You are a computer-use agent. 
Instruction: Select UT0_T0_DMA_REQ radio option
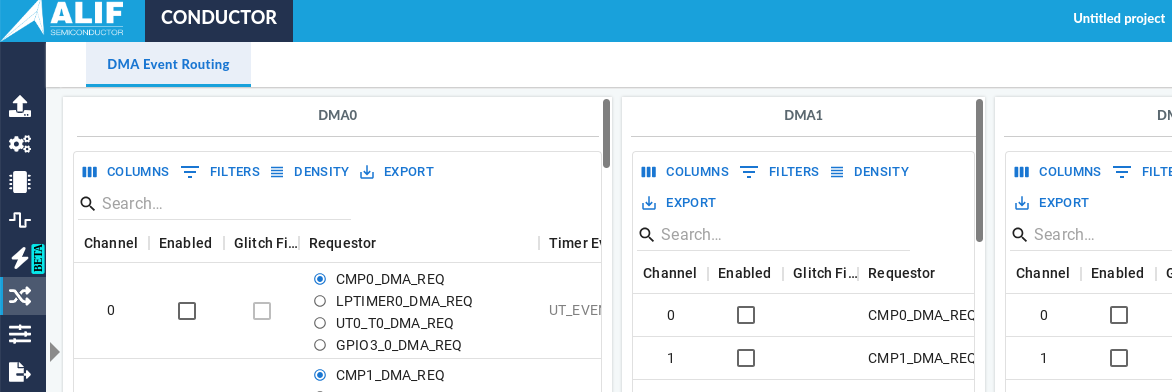coord(320,323)
